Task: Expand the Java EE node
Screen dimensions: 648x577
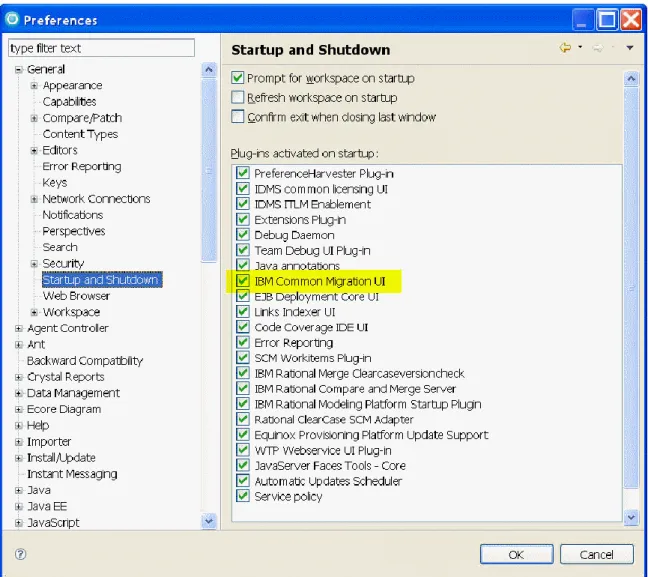Action: [x=18, y=506]
